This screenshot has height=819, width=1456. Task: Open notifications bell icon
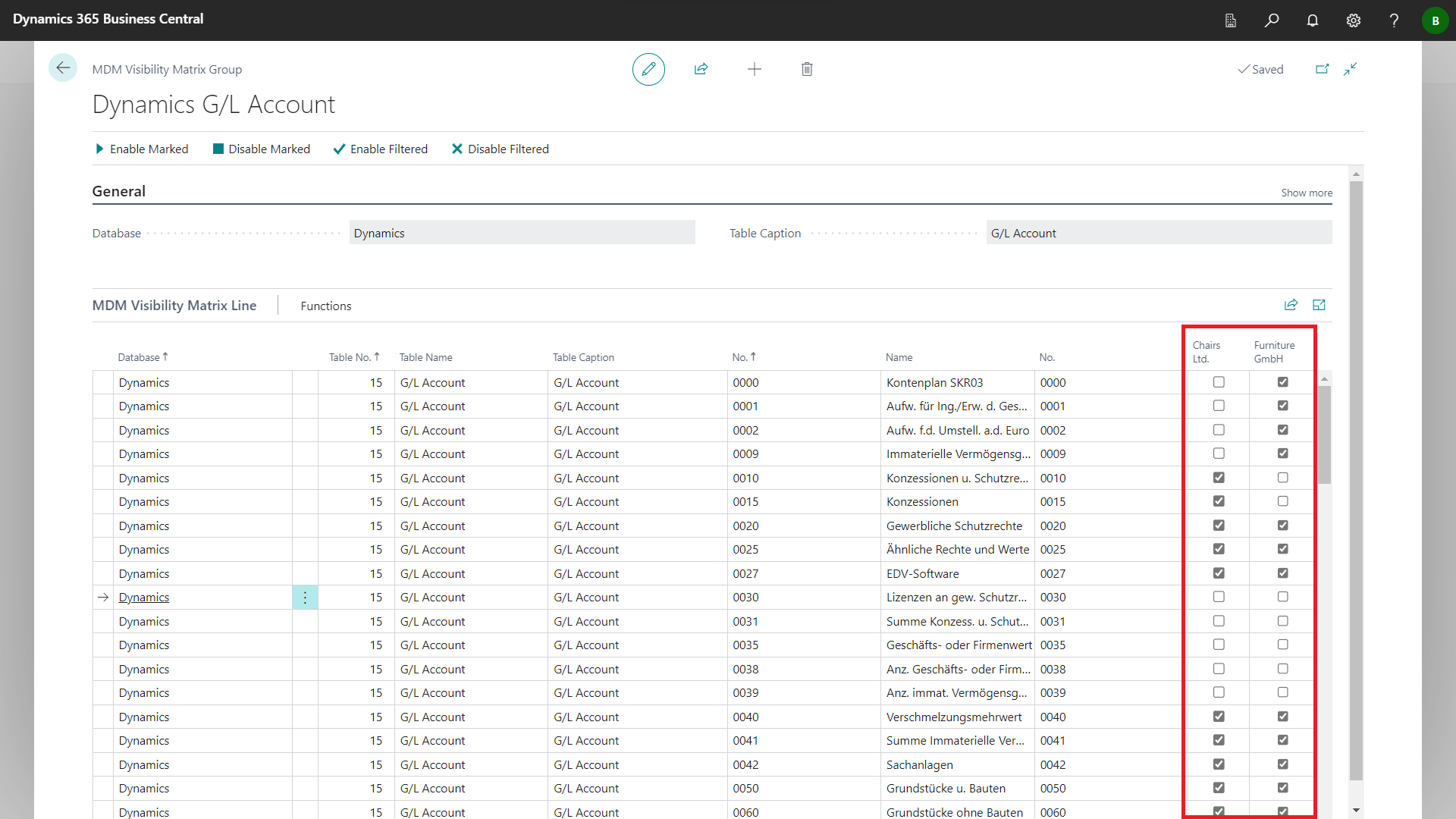(1313, 20)
